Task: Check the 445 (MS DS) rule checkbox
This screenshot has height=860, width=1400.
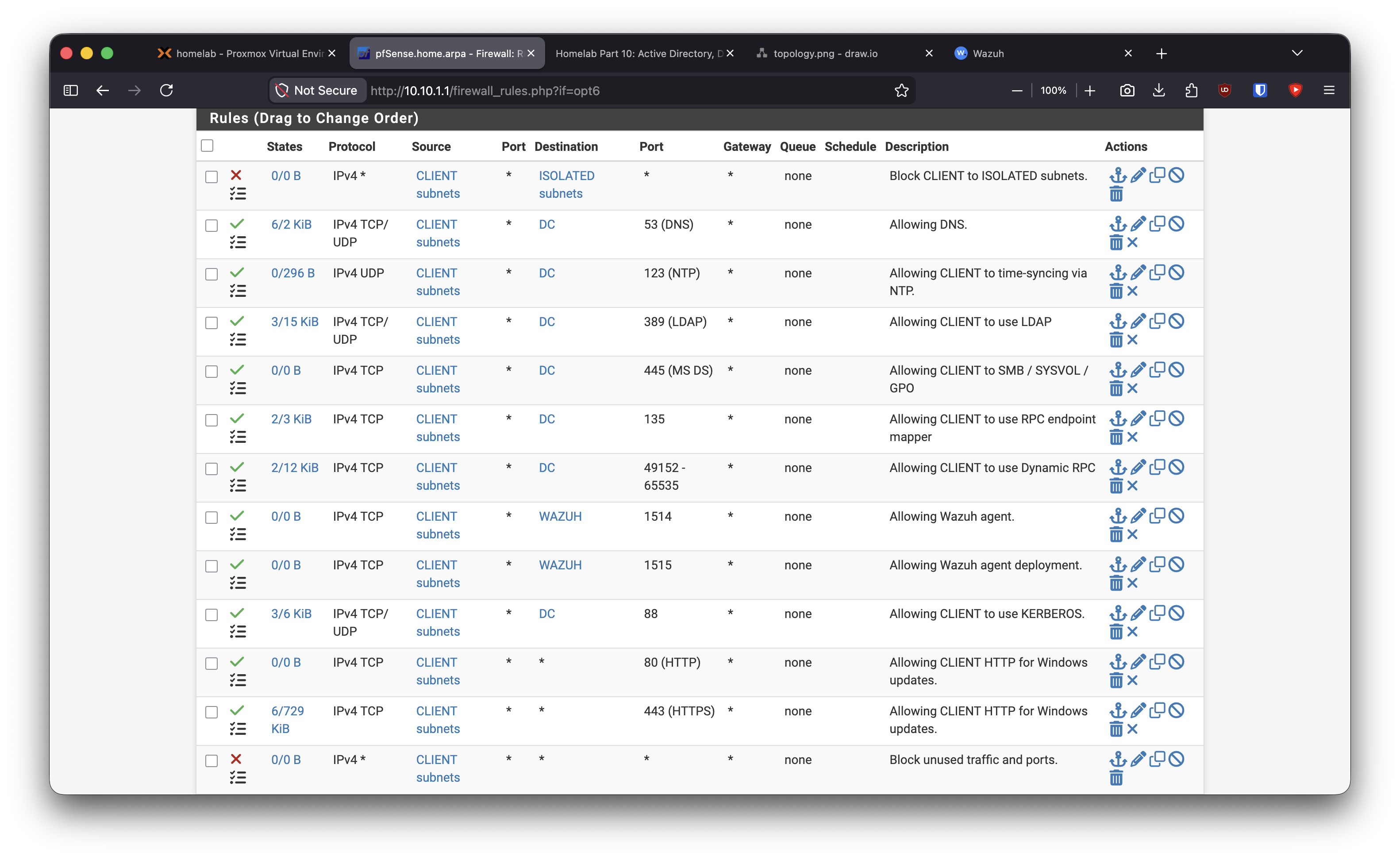Action: tap(212, 372)
